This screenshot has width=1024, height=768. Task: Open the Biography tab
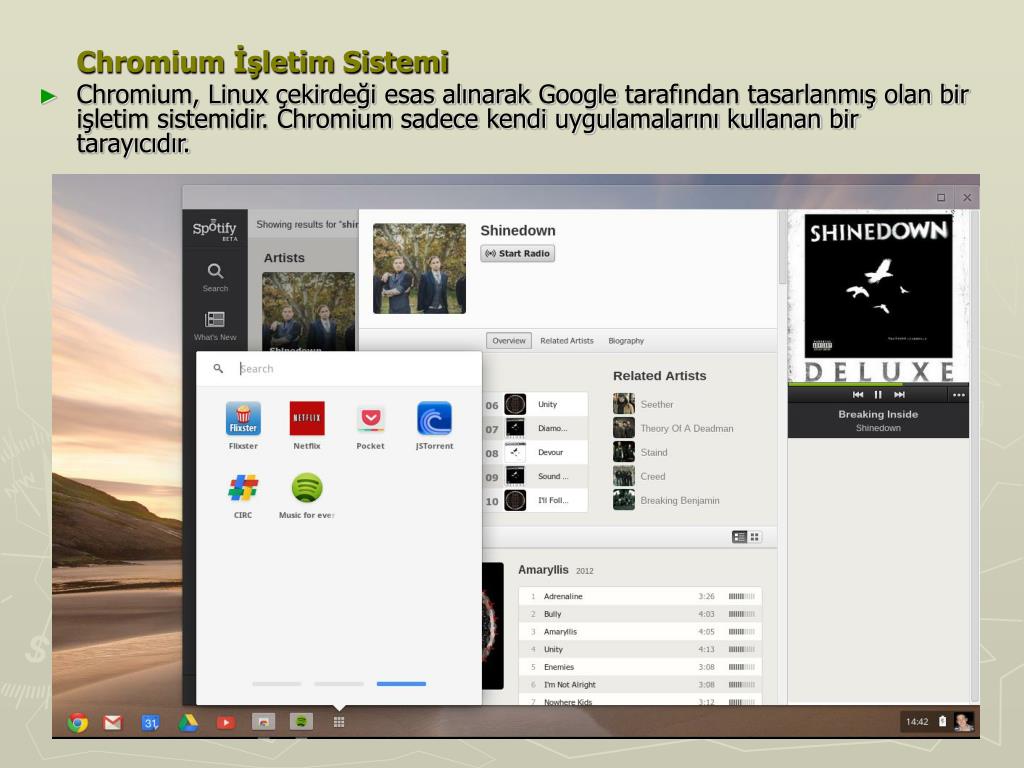(x=626, y=341)
